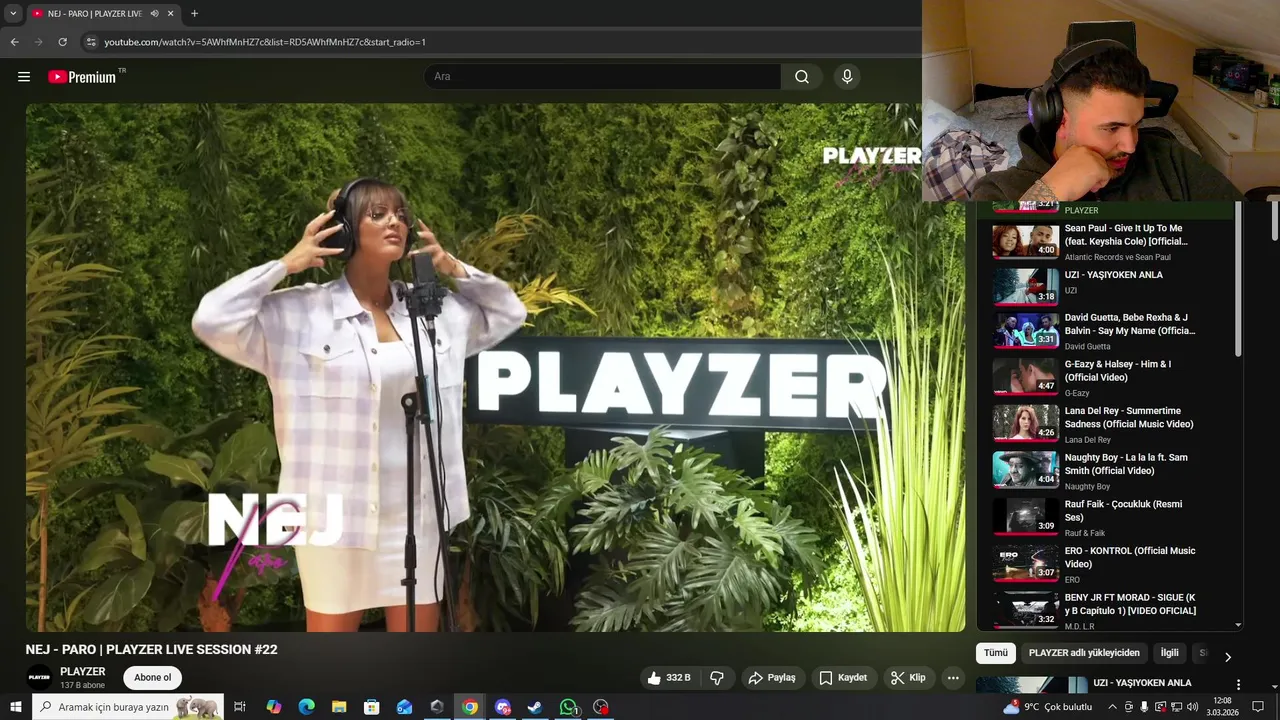
Task: Open UZI - YAŞIYOKEN ANLA playlist thumbnail
Action: coord(1025,285)
